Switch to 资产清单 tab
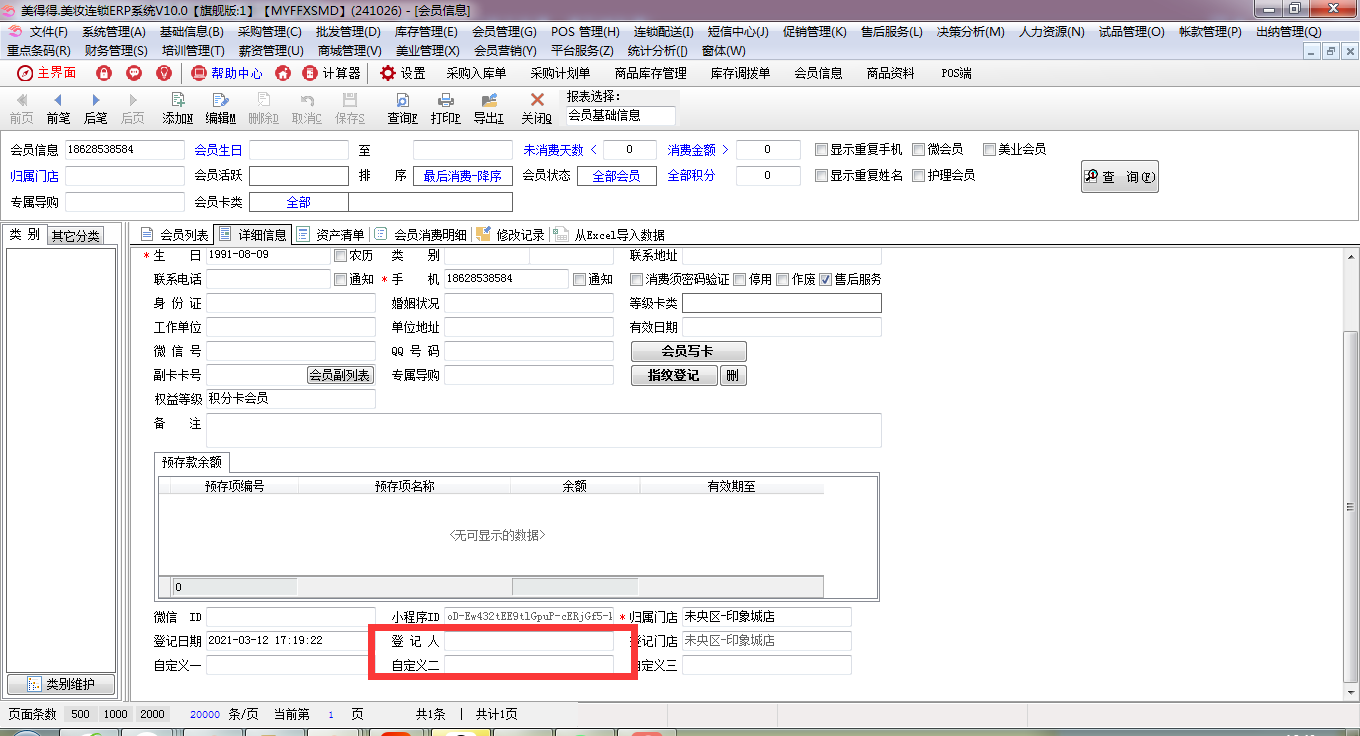 330,235
